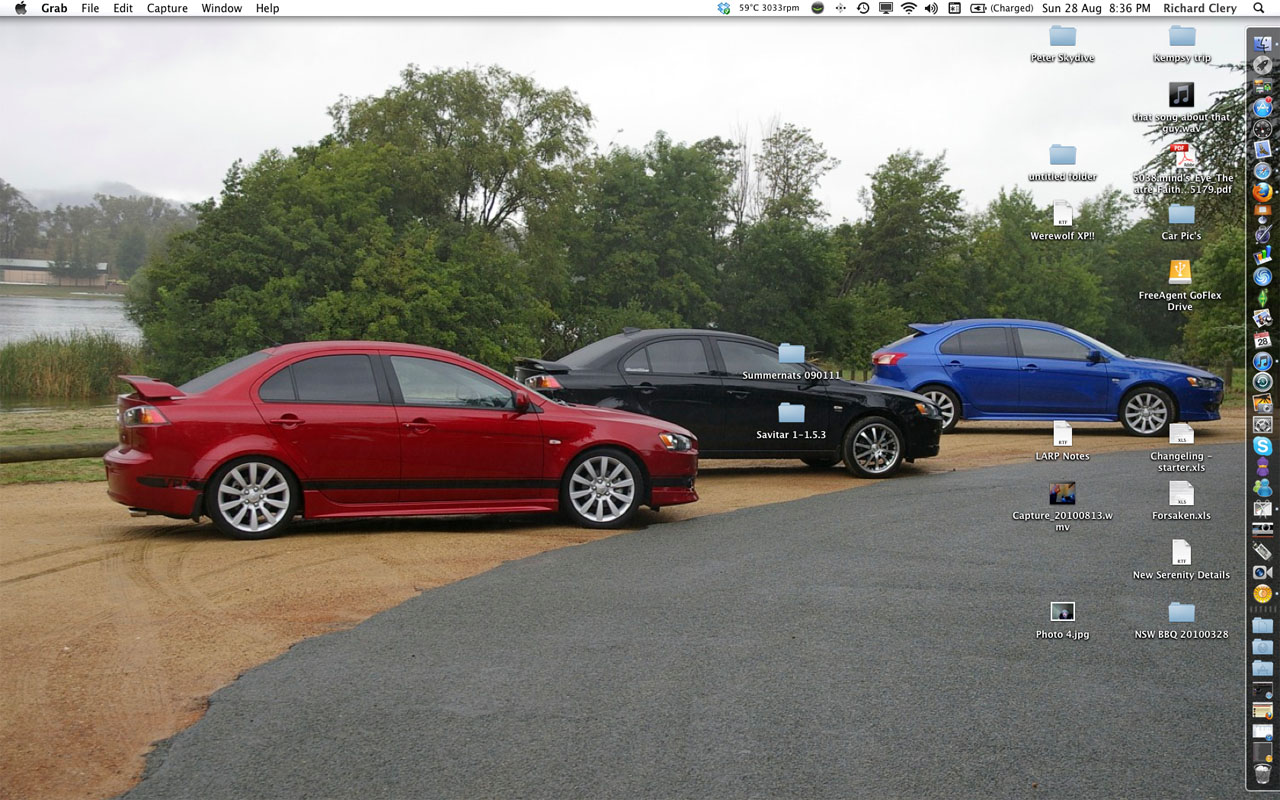Launch The Sims green diamond icon

1262,297
